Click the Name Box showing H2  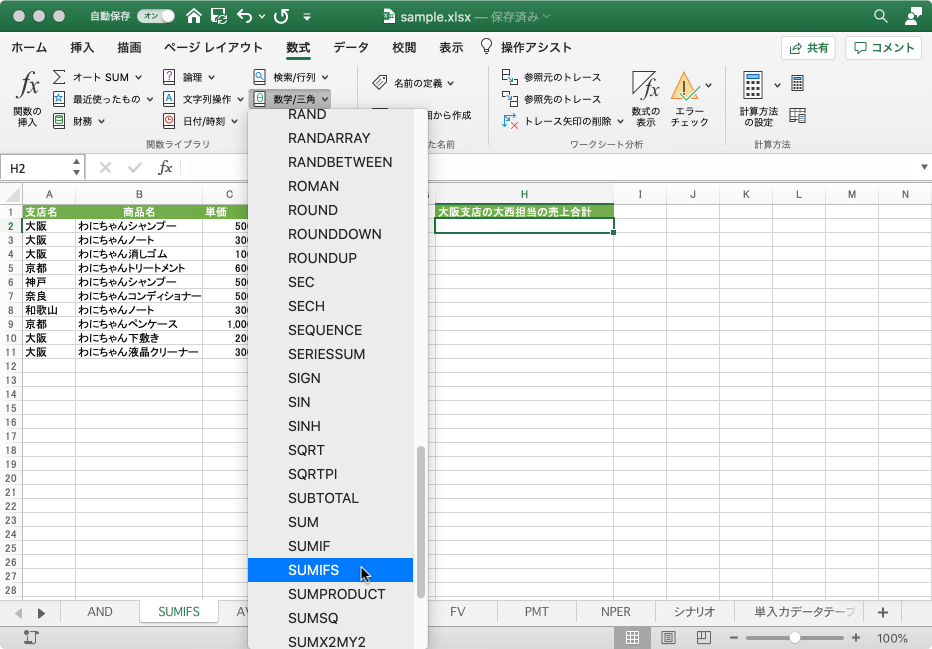point(42,168)
